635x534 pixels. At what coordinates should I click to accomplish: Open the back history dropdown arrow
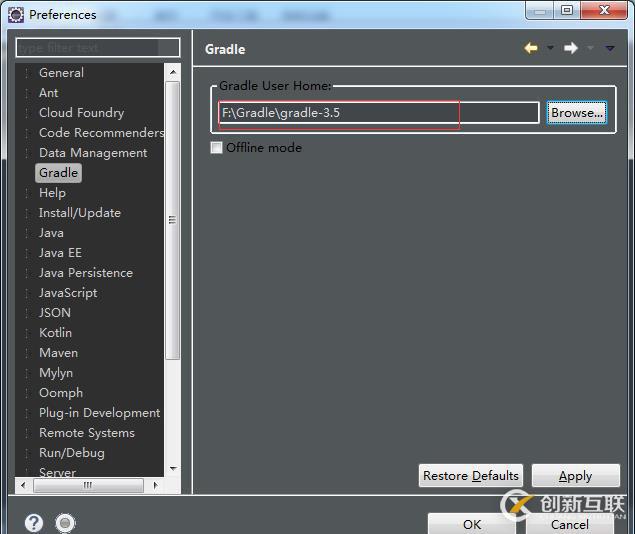(550, 48)
